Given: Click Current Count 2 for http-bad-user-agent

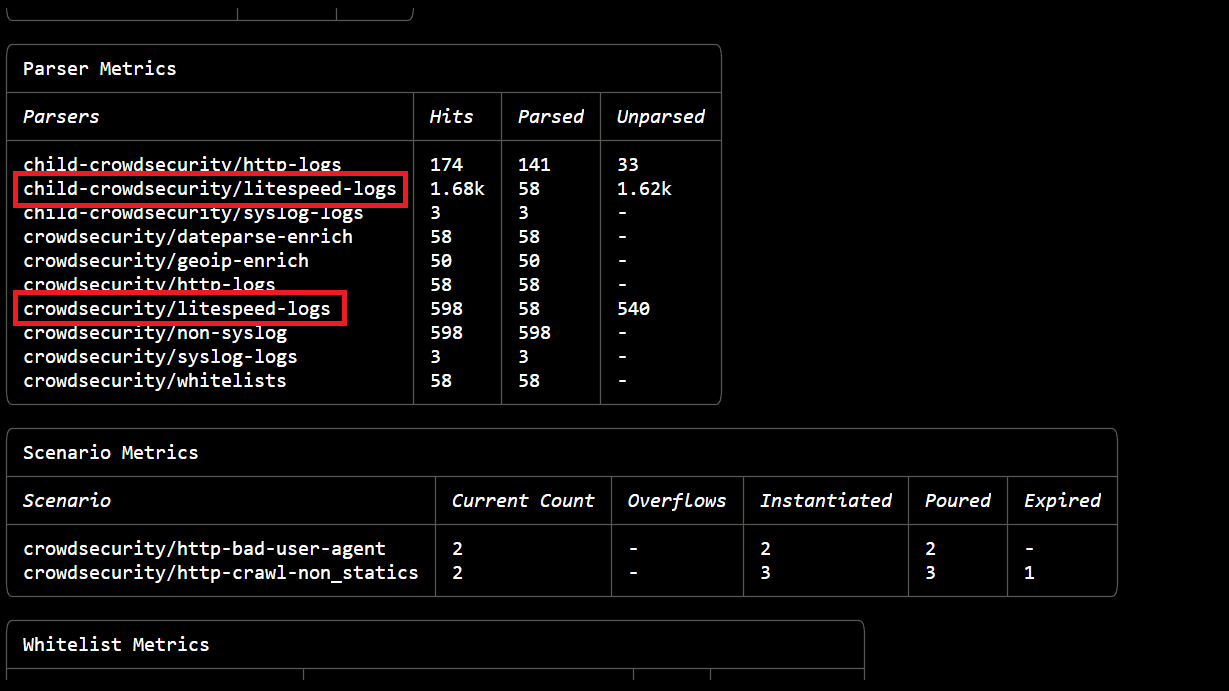Looking at the screenshot, I should coord(457,549).
